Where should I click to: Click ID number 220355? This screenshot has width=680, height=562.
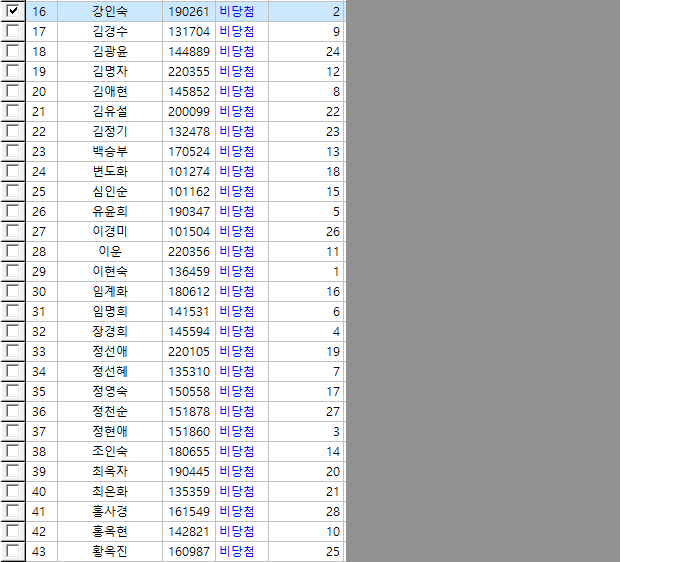click(189, 72)
